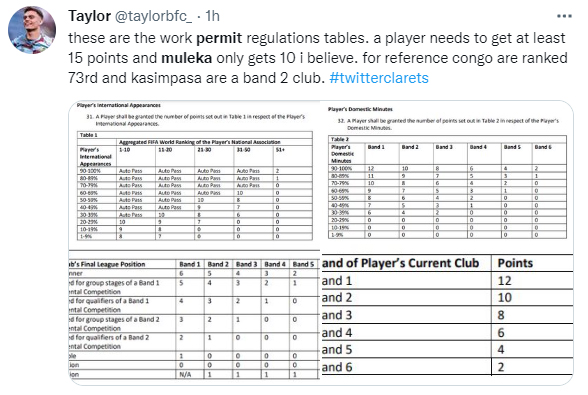Click the Band 1 header in league table
Image resolution: width=588 pixels, height=395 pixels.
click(x=190, y=264)
